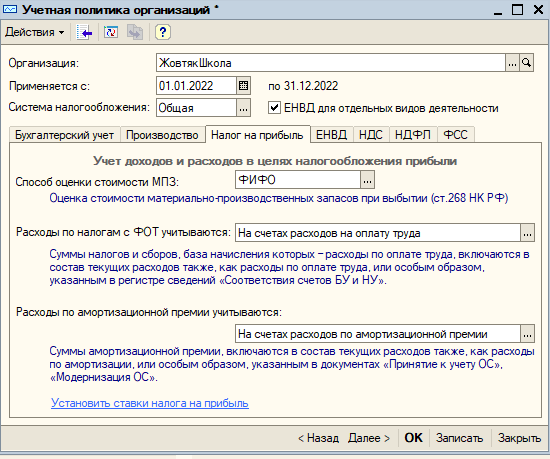The height and width of the screenshot is (459, 550).
Task: Confirm with the OK button
Action: click(x=414, y=438)
